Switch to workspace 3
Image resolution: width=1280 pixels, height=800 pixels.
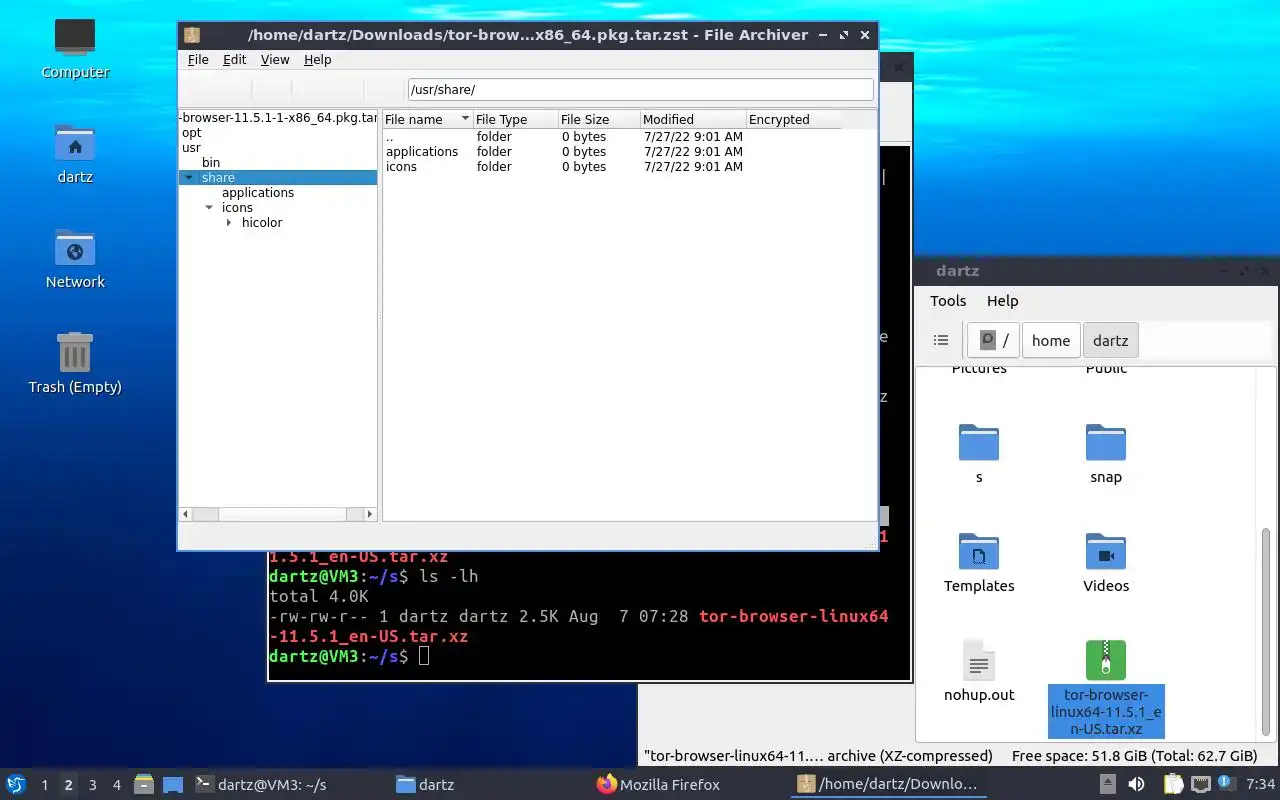92,785
